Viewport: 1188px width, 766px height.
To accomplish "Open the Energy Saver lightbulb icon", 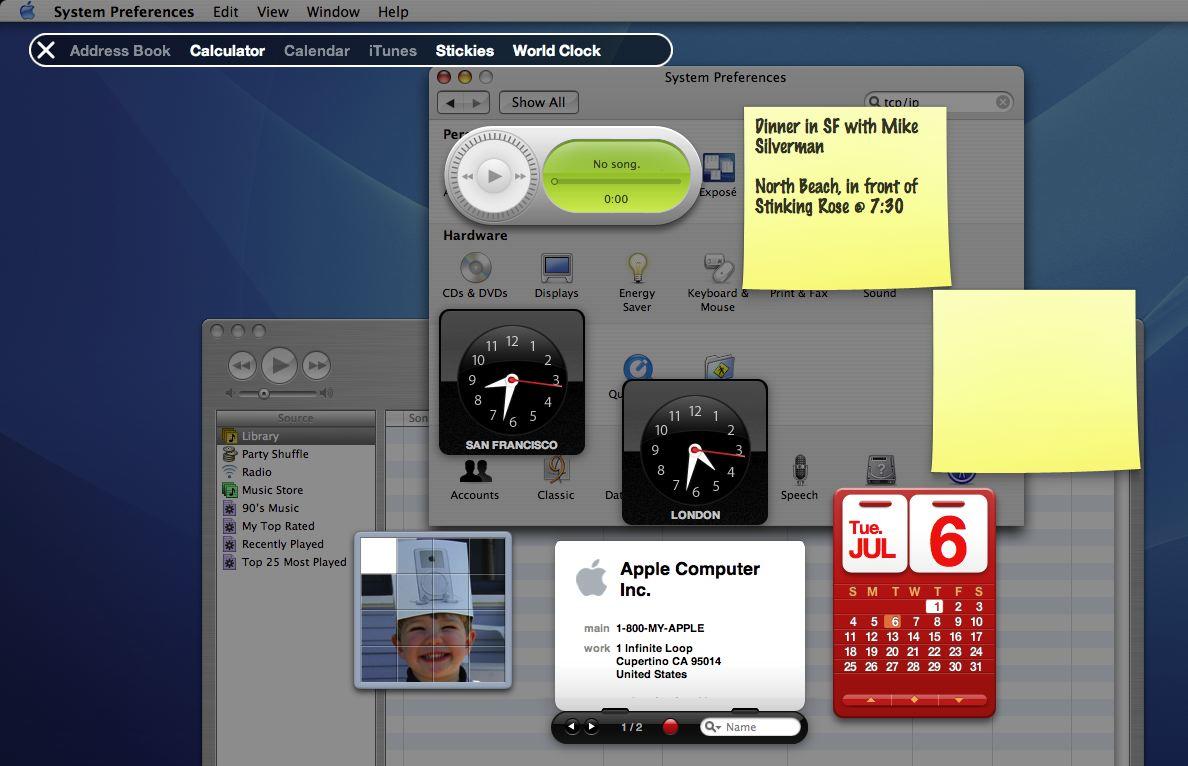I will pos(637,267).
